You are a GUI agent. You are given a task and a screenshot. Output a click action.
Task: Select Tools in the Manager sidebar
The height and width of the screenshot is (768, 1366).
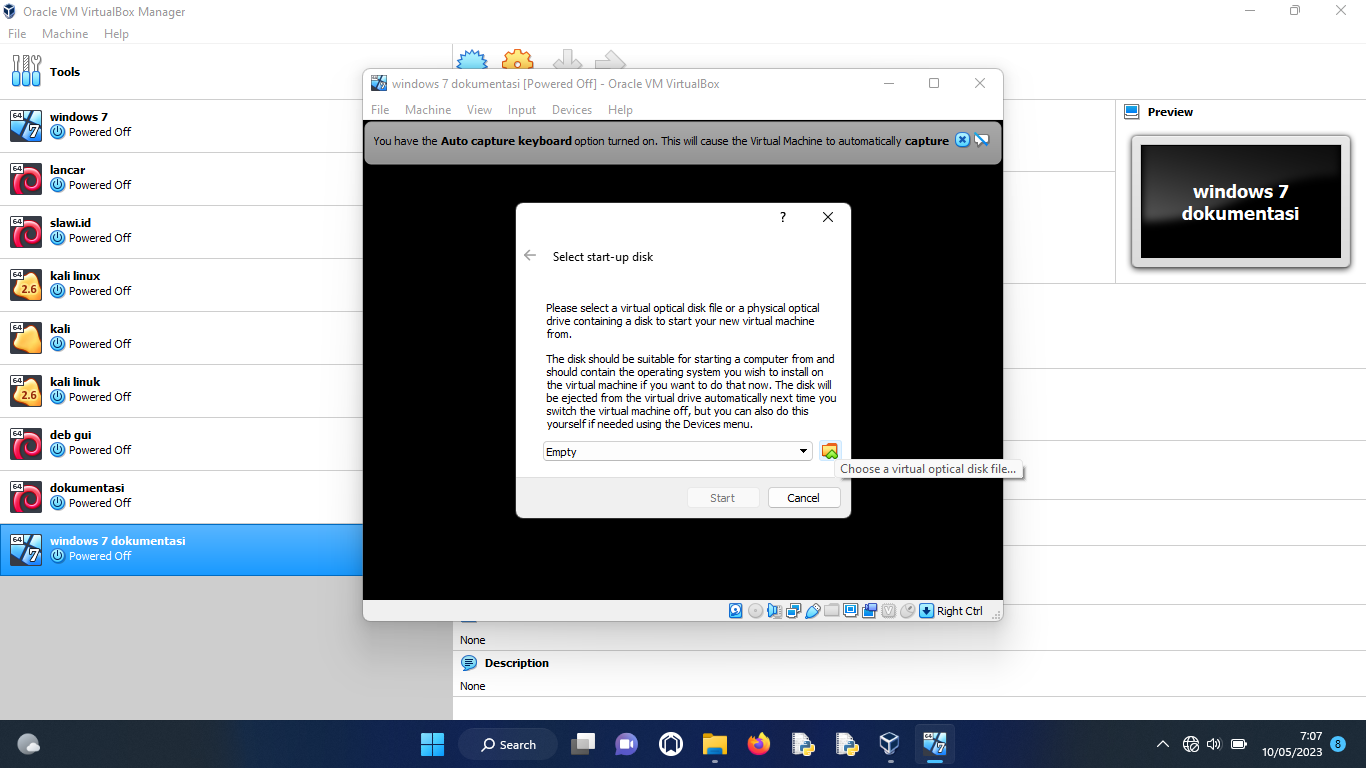coord(226,72)
